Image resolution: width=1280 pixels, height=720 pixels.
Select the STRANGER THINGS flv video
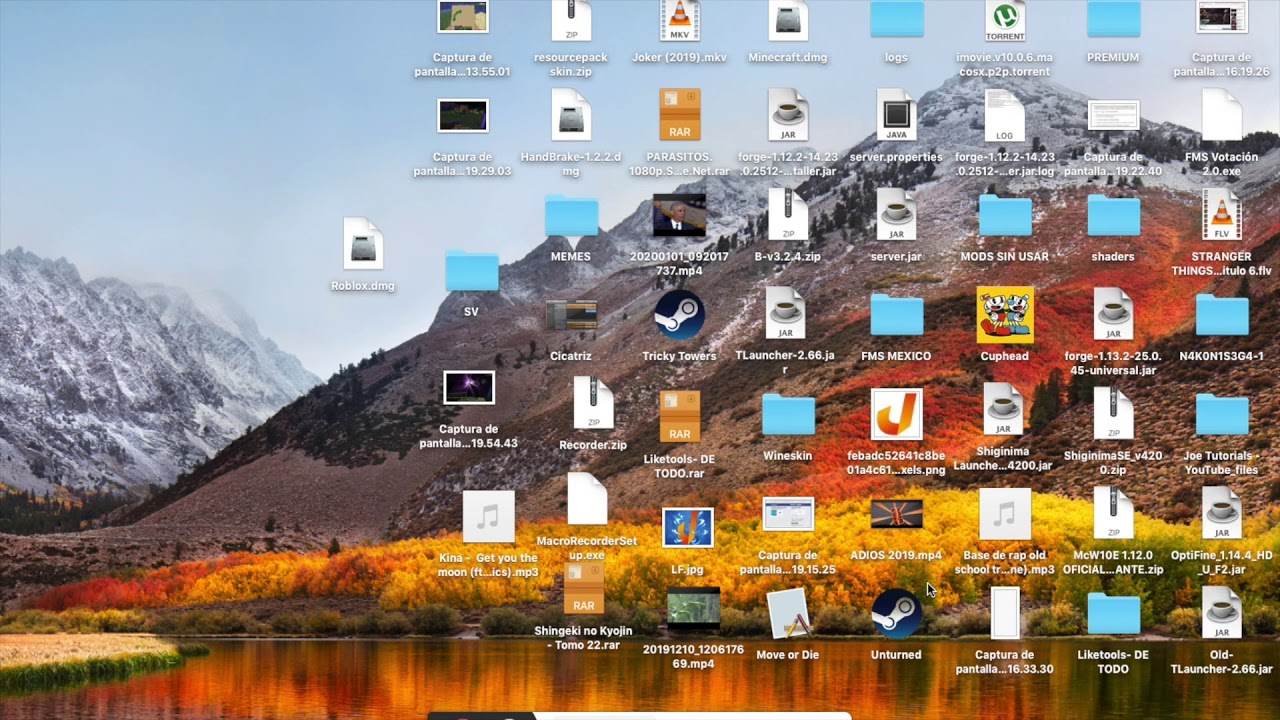pos(1222,214)
